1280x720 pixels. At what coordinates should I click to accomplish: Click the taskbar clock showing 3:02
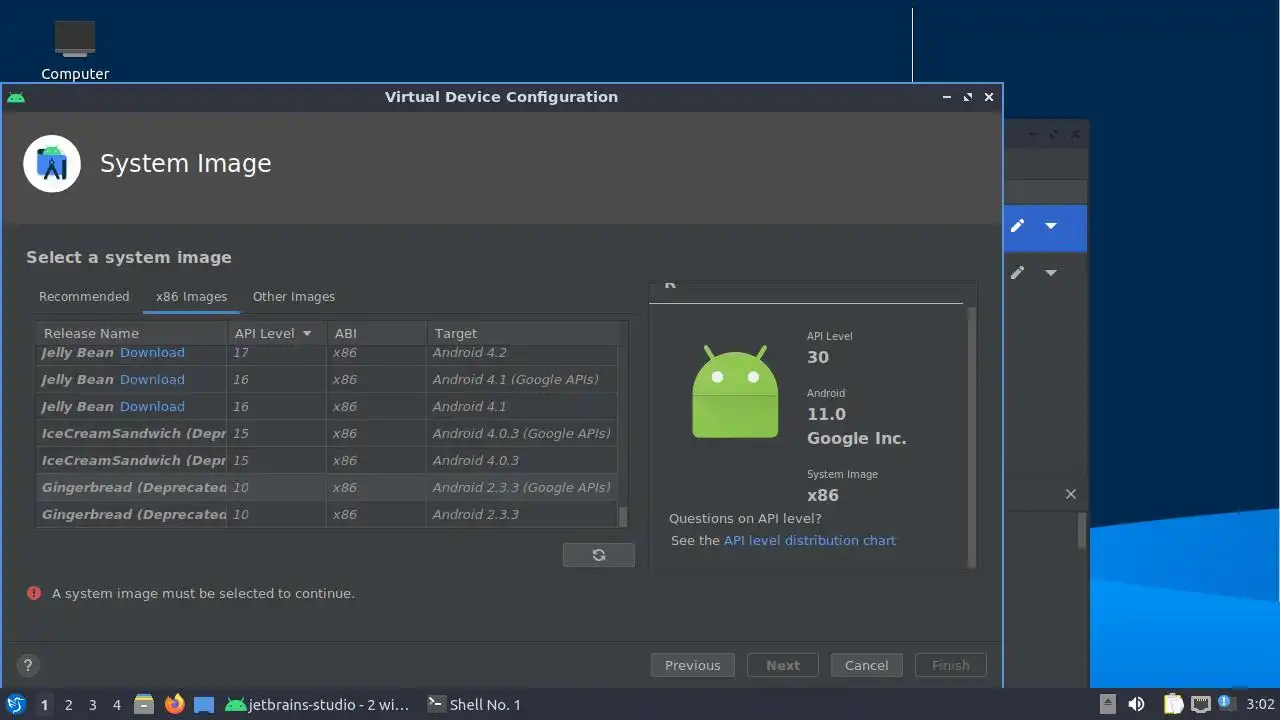point(1260,705)
